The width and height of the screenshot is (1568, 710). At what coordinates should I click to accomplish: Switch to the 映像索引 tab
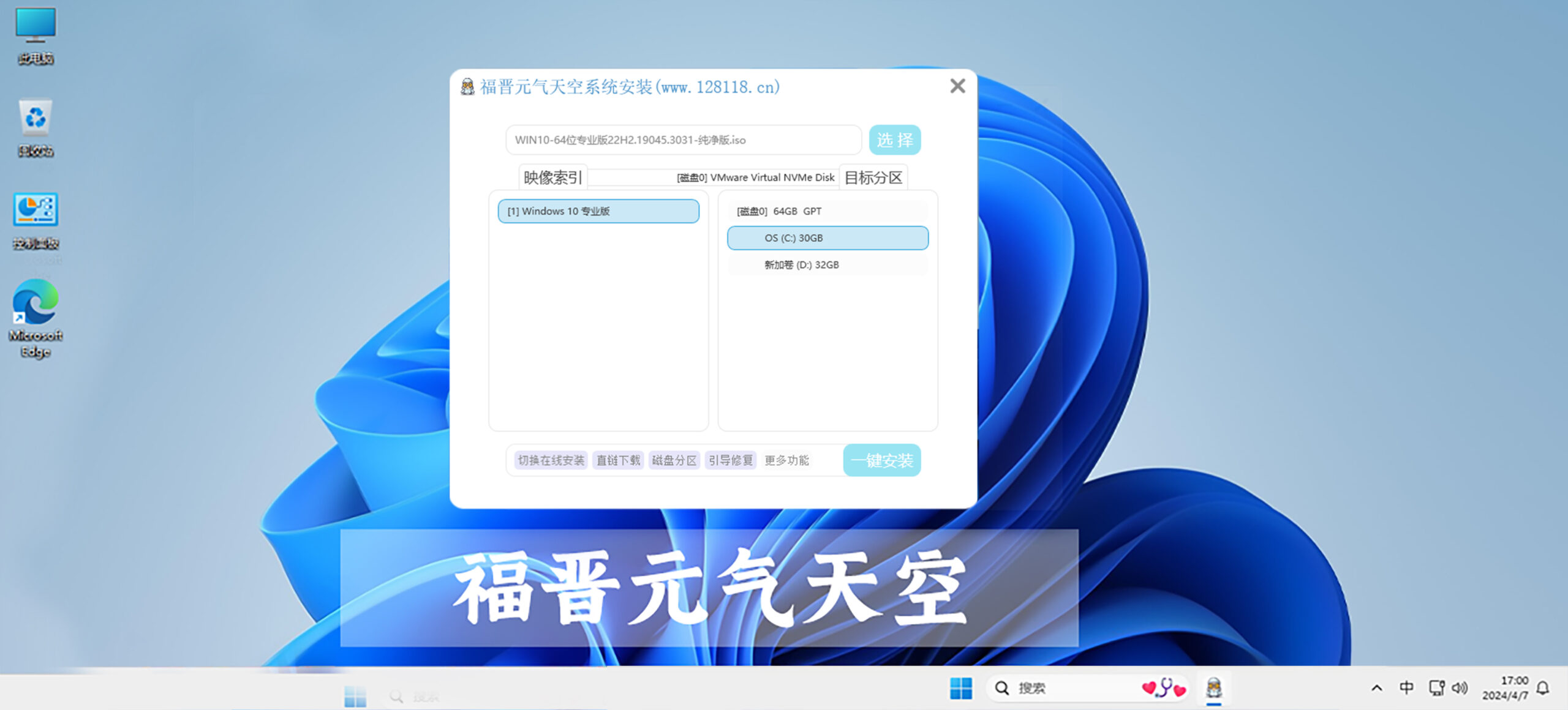point(552,177)
